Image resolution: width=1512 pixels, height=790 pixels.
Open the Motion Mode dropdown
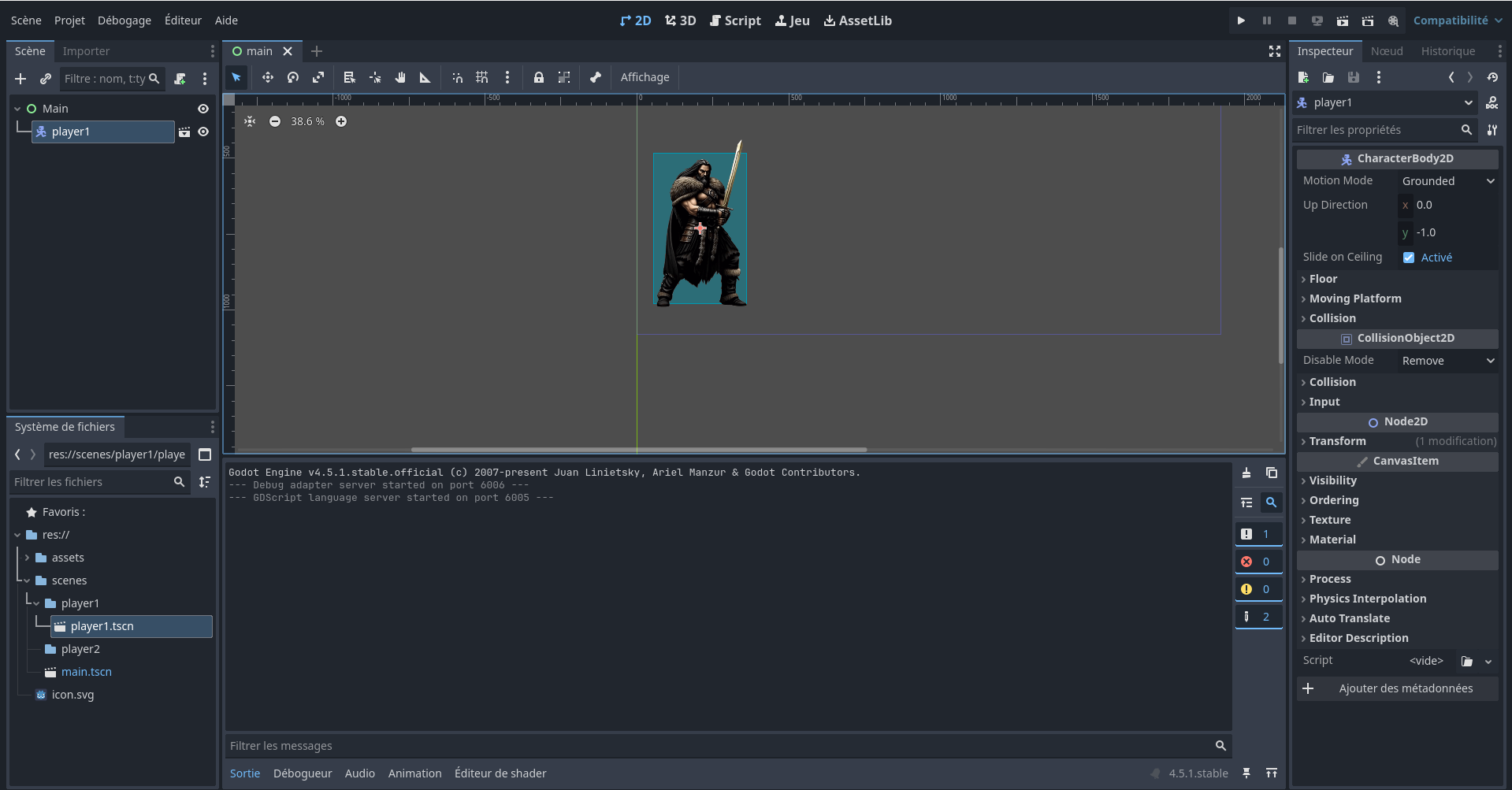point(1447,181)
